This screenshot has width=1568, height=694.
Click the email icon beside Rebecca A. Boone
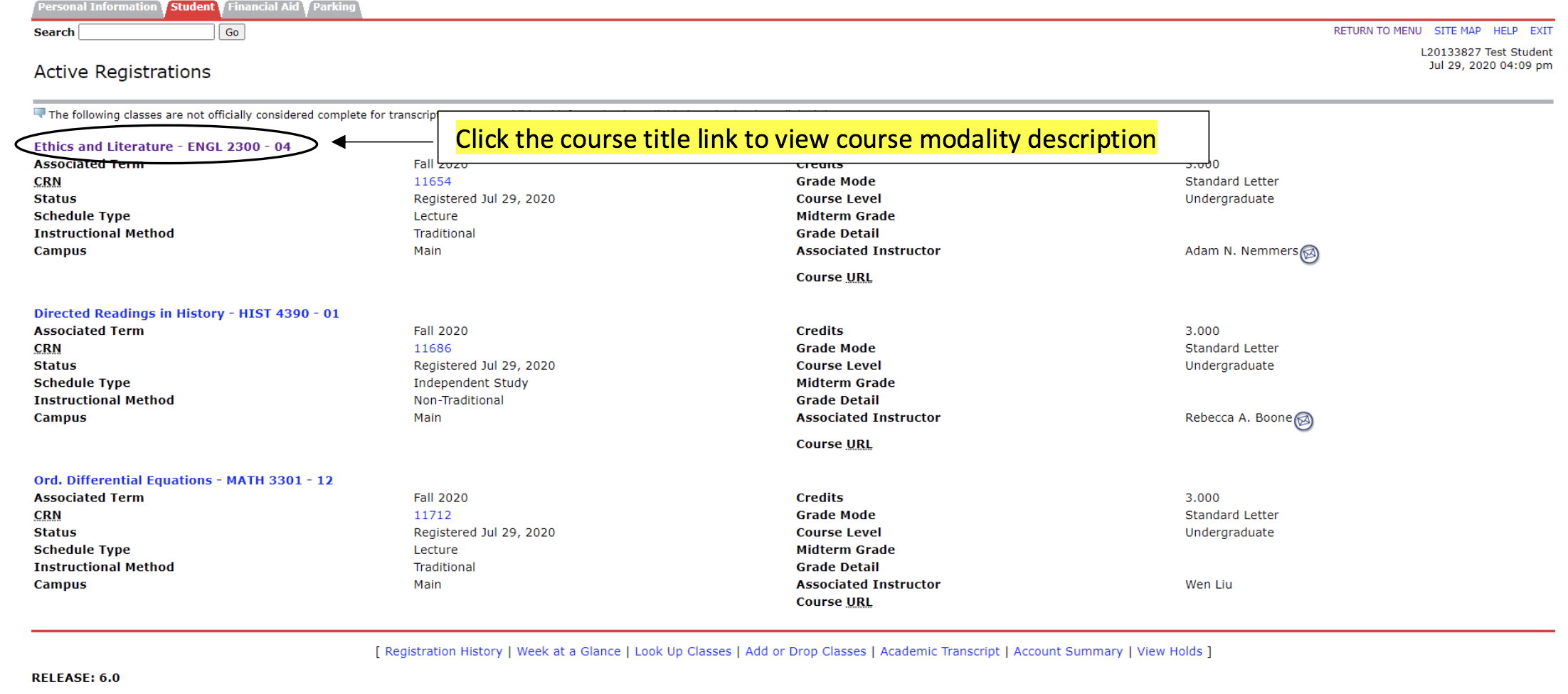pyautogui.click(x=1303, y=421)
